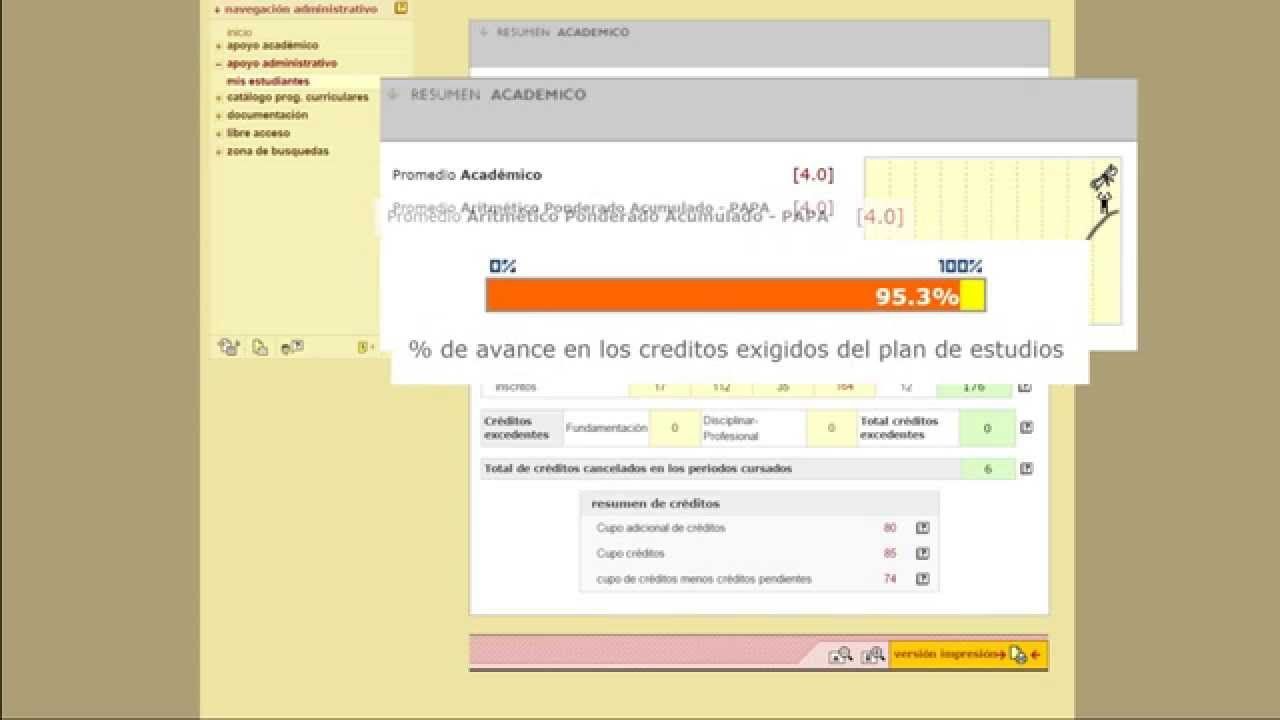Click the second magnifier icon in the bottom bar
The width and height of the screenshot is (1280, 720).
tap(873, 655)
